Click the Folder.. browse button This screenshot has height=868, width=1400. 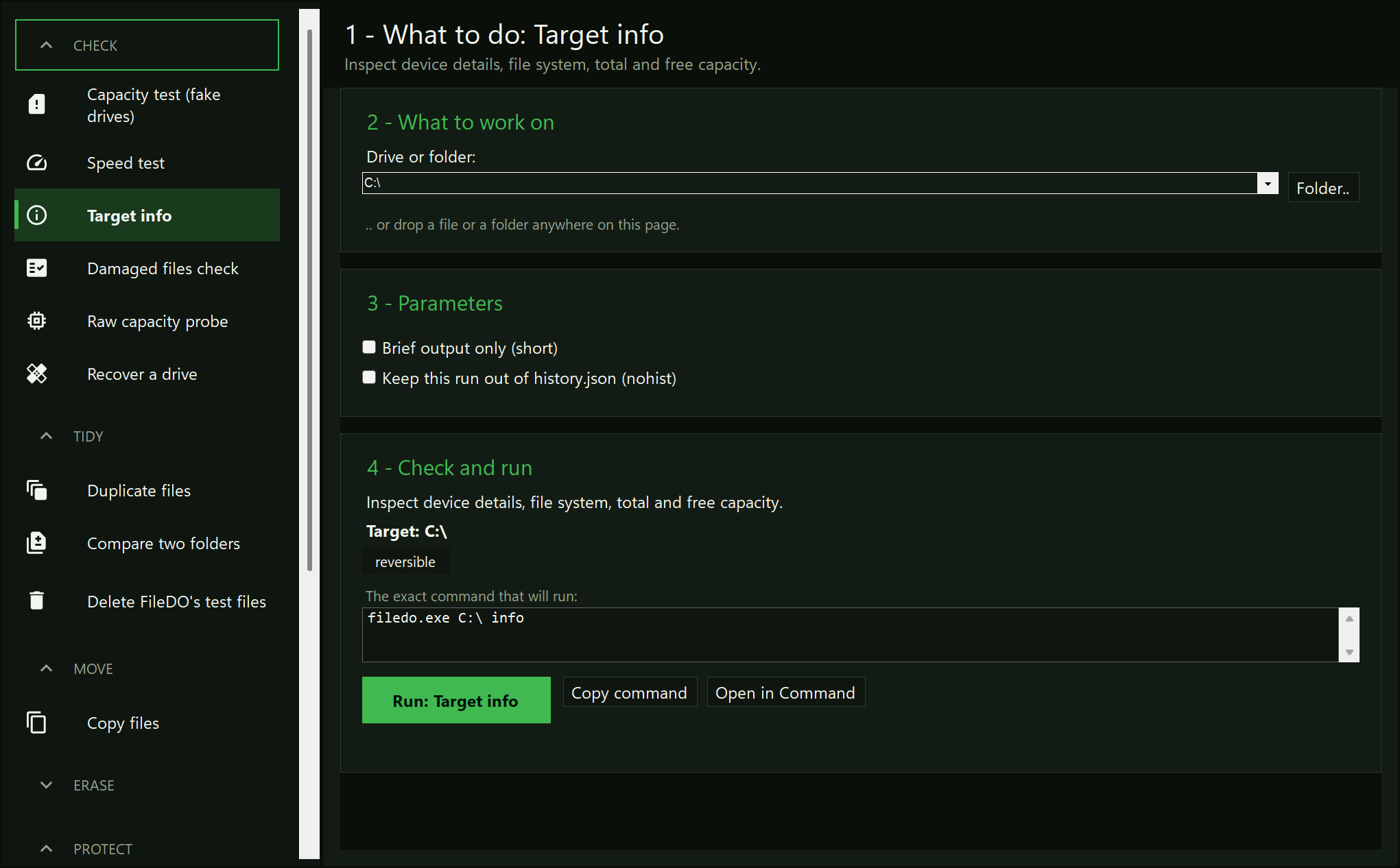point(1323,188)
